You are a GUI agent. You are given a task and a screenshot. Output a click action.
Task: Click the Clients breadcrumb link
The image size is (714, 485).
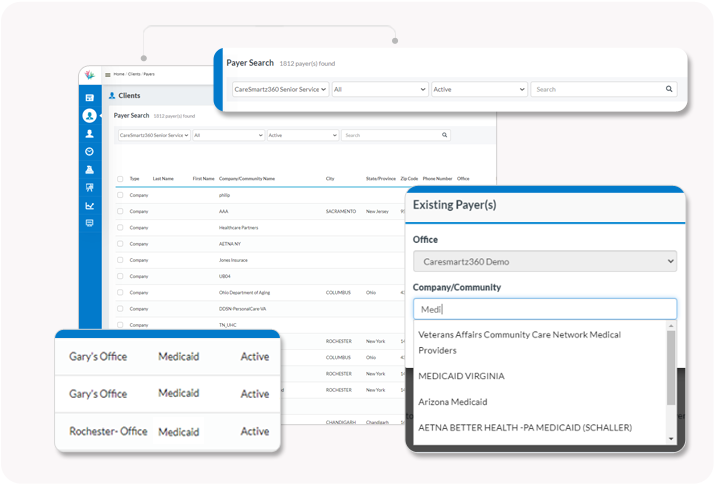click(134, 74)
